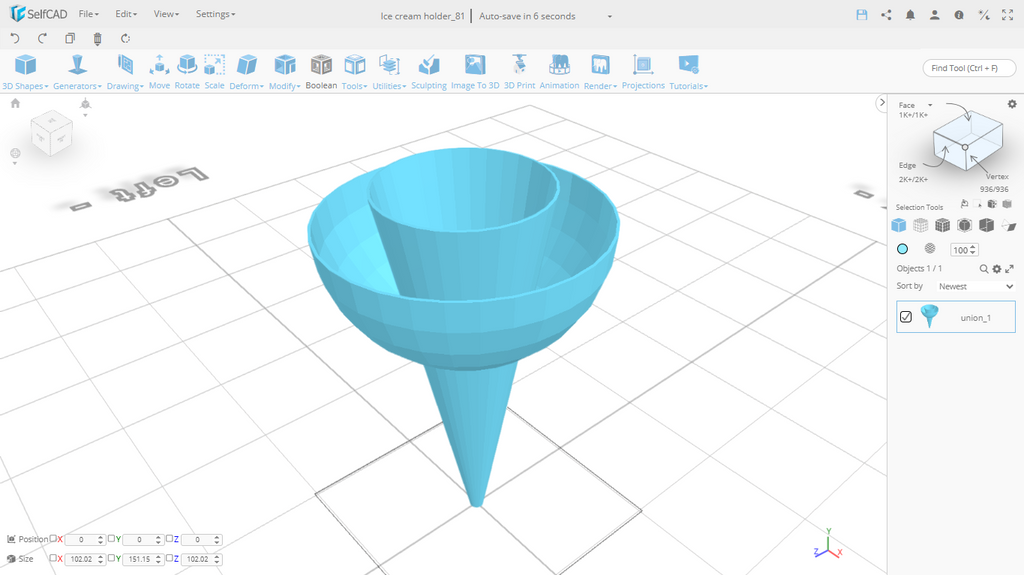The height and width of the screenshot is (575, 1024).
Task: Open the 3D Print tool
Action: [519, 73]
